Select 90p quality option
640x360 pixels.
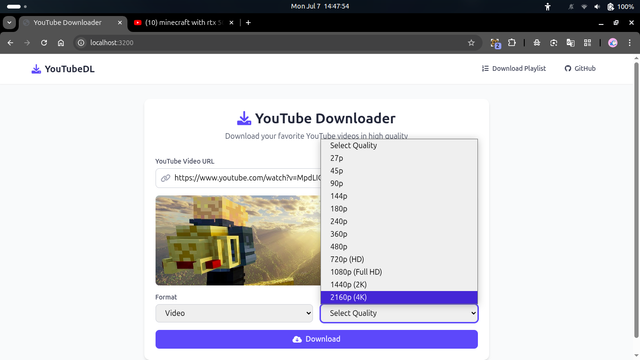[399, 183]
